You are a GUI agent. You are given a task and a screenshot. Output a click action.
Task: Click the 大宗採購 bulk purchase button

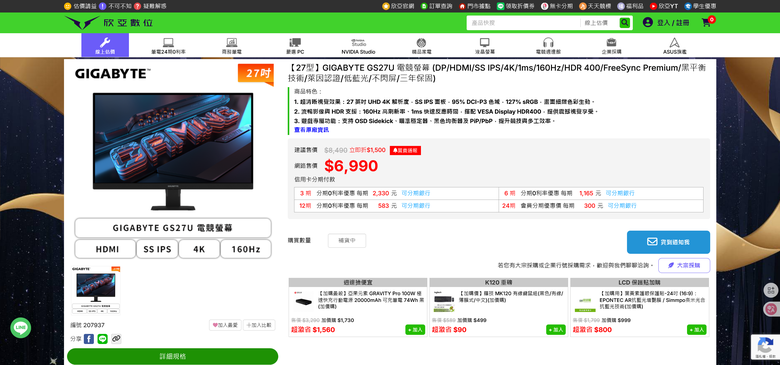pyautogui.click(x=684, y=266)
